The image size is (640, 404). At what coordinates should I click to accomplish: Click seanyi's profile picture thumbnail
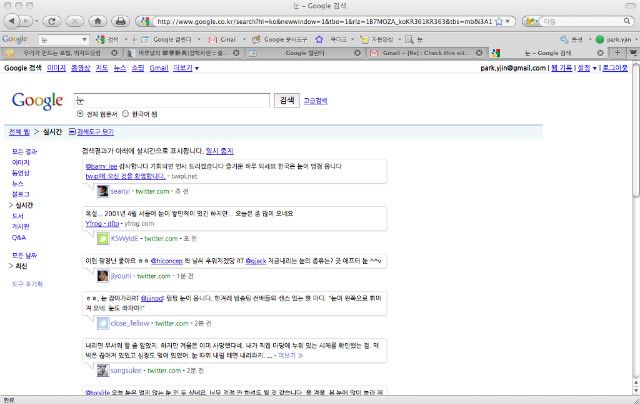103,191
